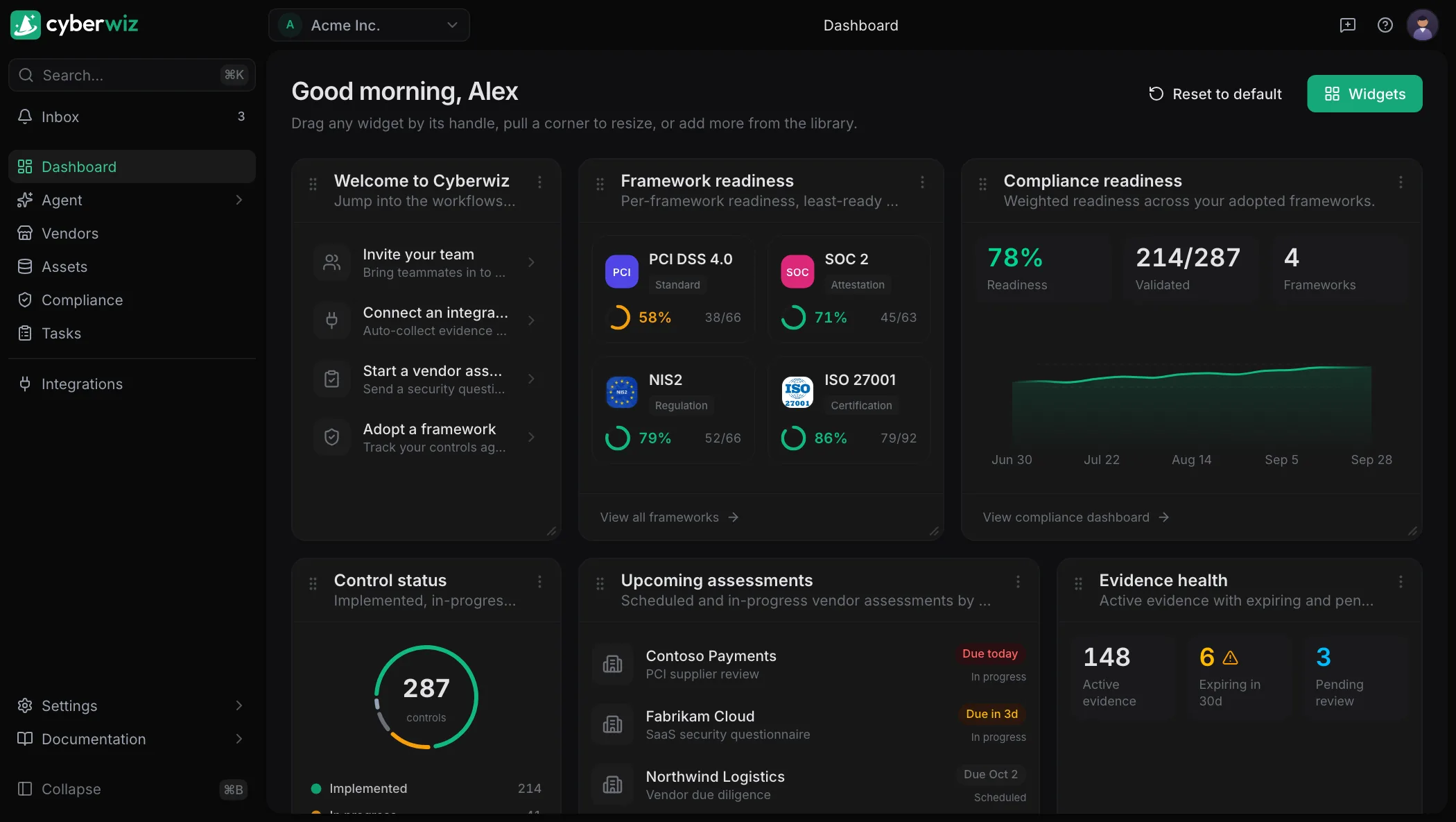Viewport: 1456px width, 822px height.
Task: Open the Compliance readiness widget options menu
Action: click(x=1401, y=182)
